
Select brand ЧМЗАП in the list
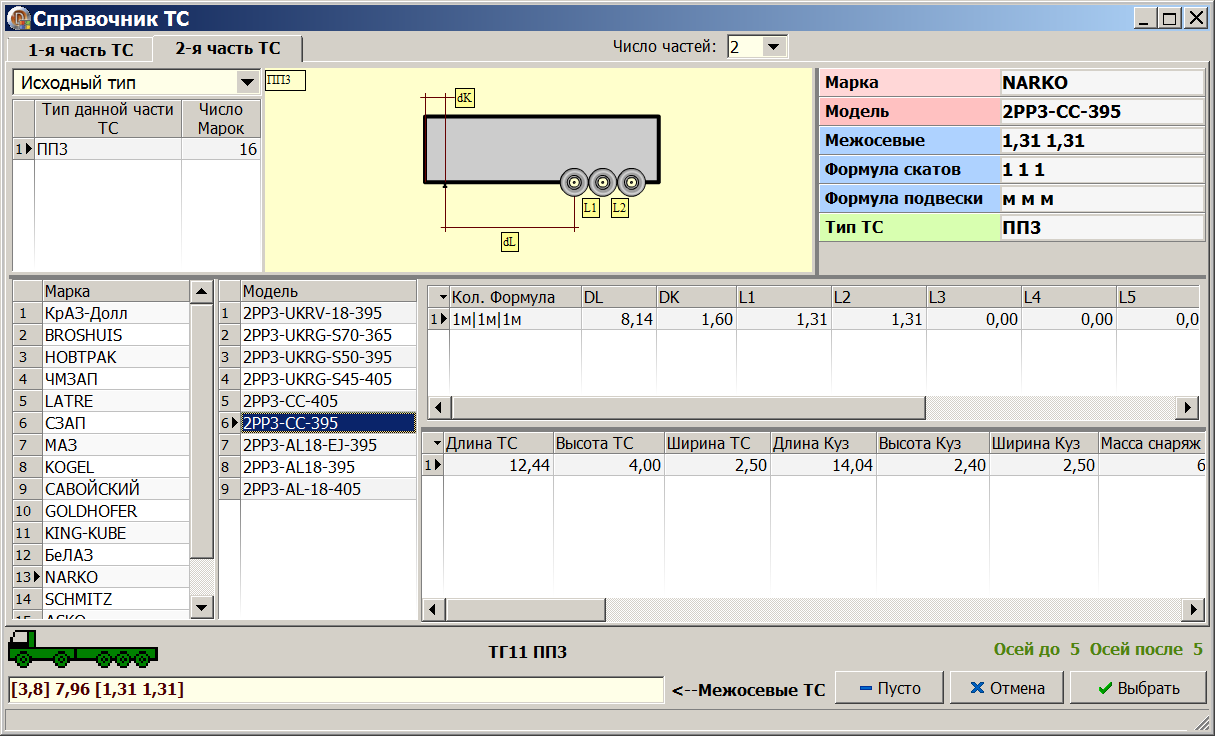(115, 379)
